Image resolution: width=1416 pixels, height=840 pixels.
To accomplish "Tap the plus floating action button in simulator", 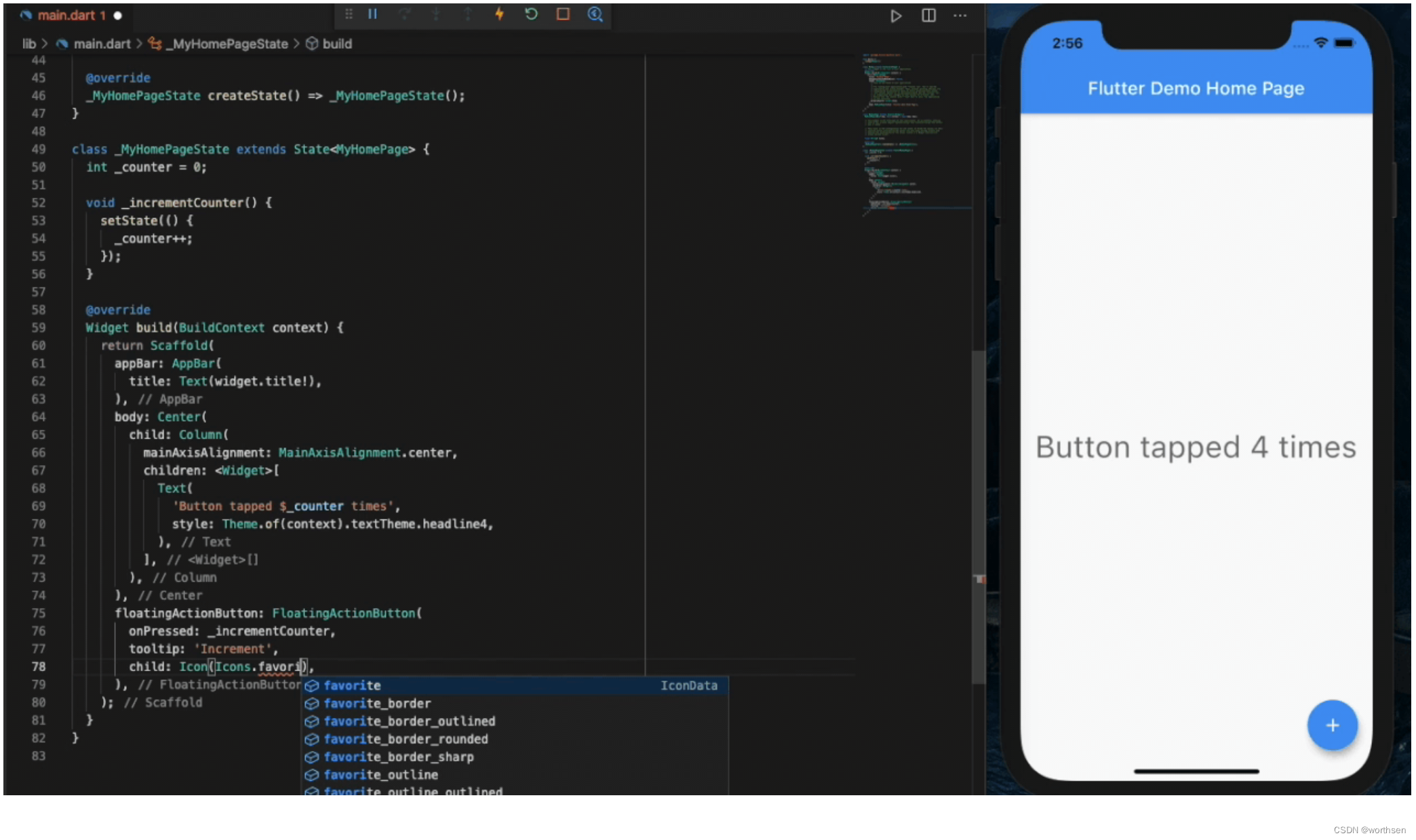I will [1332, 725].
